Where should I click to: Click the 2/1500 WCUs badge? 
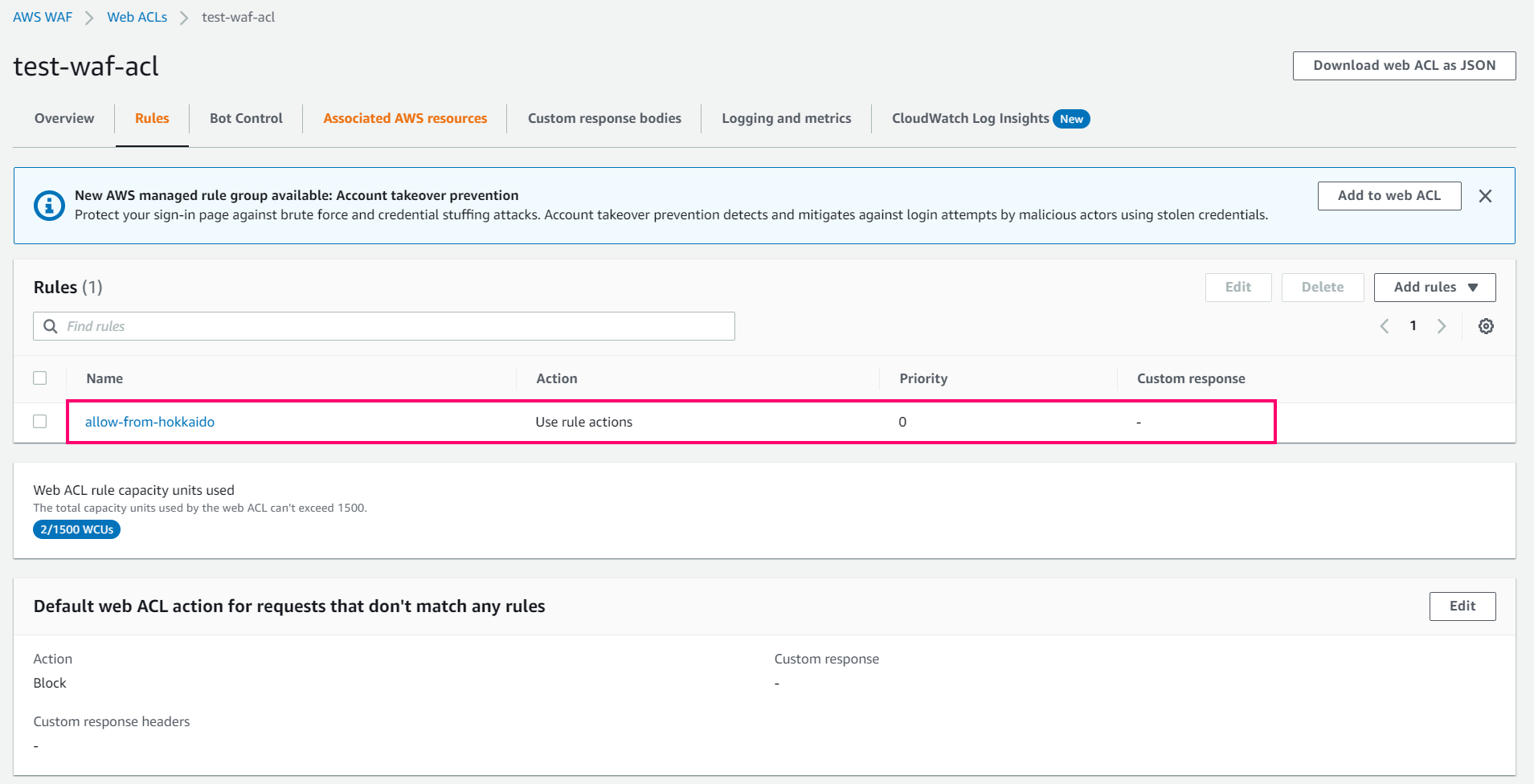(76, 529)
